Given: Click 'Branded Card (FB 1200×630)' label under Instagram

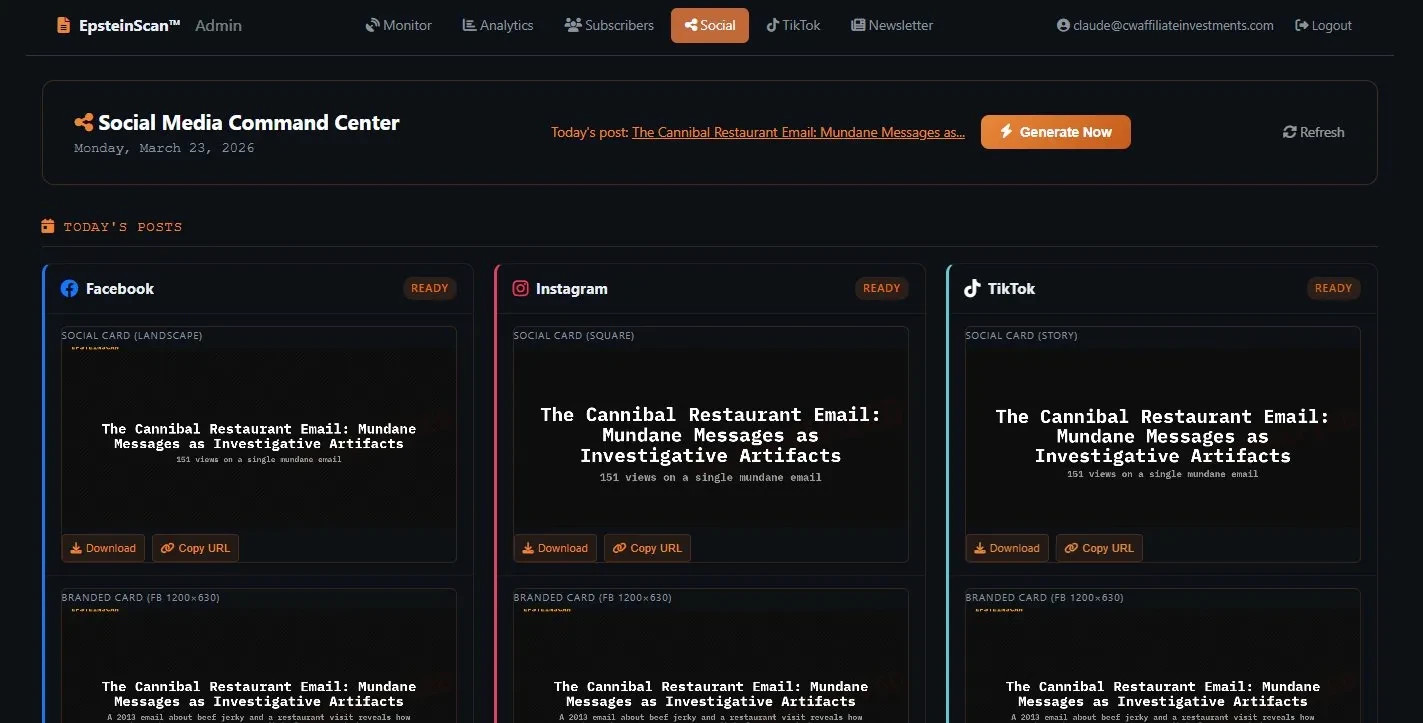Looking at the screenshot, I should coord(593,597).
